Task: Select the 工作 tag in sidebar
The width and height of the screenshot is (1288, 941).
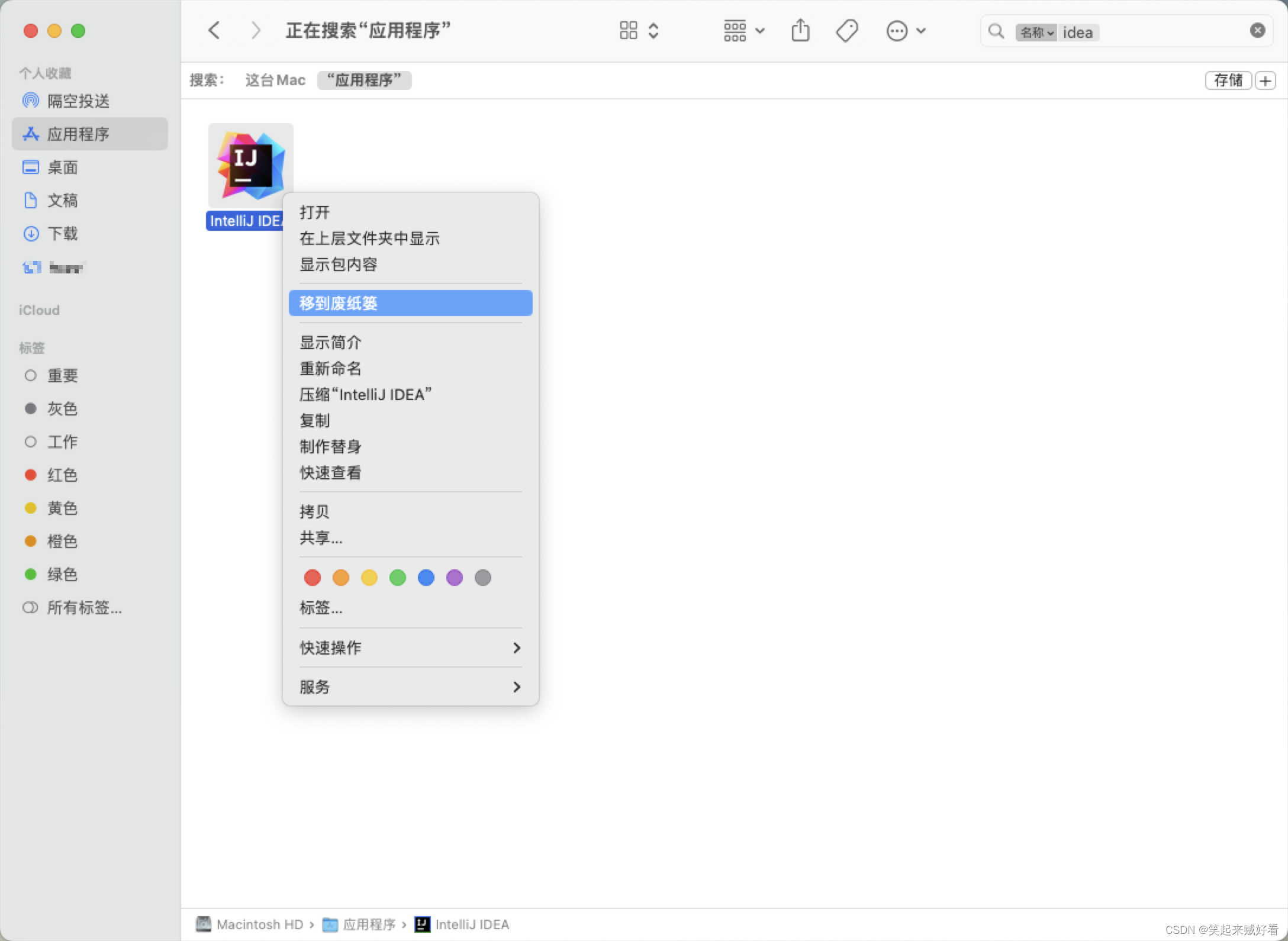Action: click(89, 442)
